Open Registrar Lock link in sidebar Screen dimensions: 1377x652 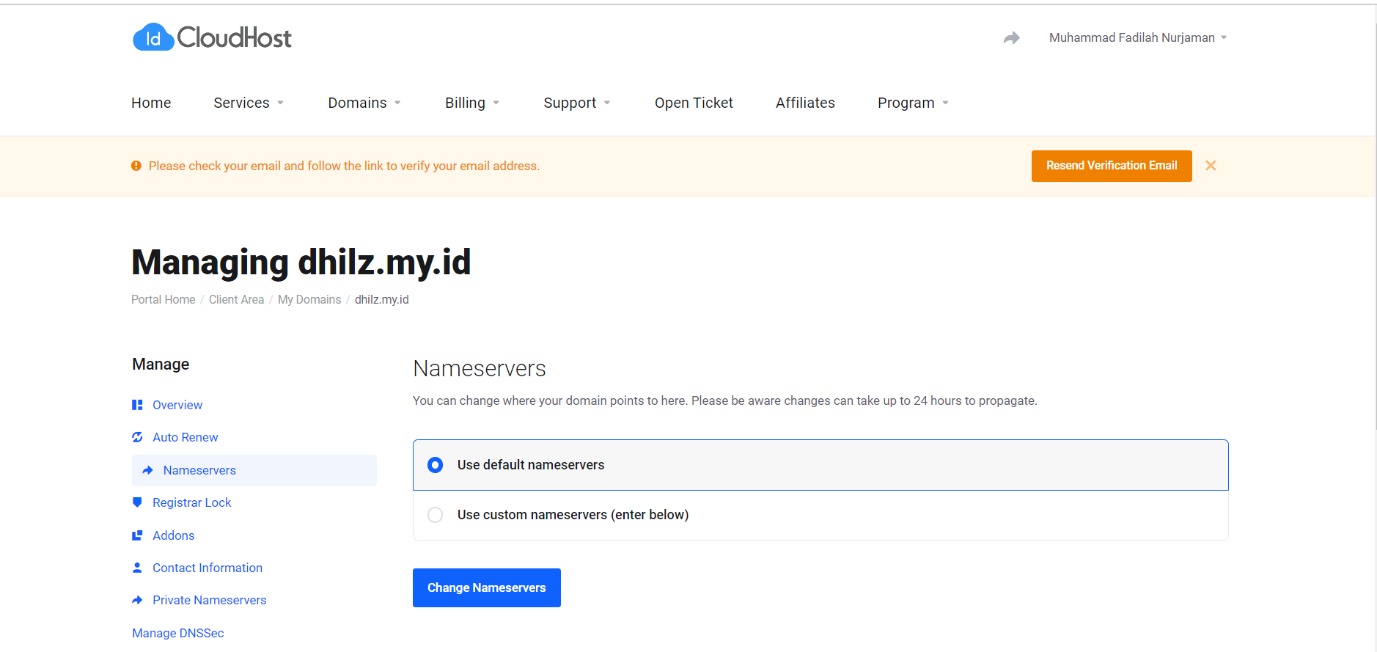192,502
